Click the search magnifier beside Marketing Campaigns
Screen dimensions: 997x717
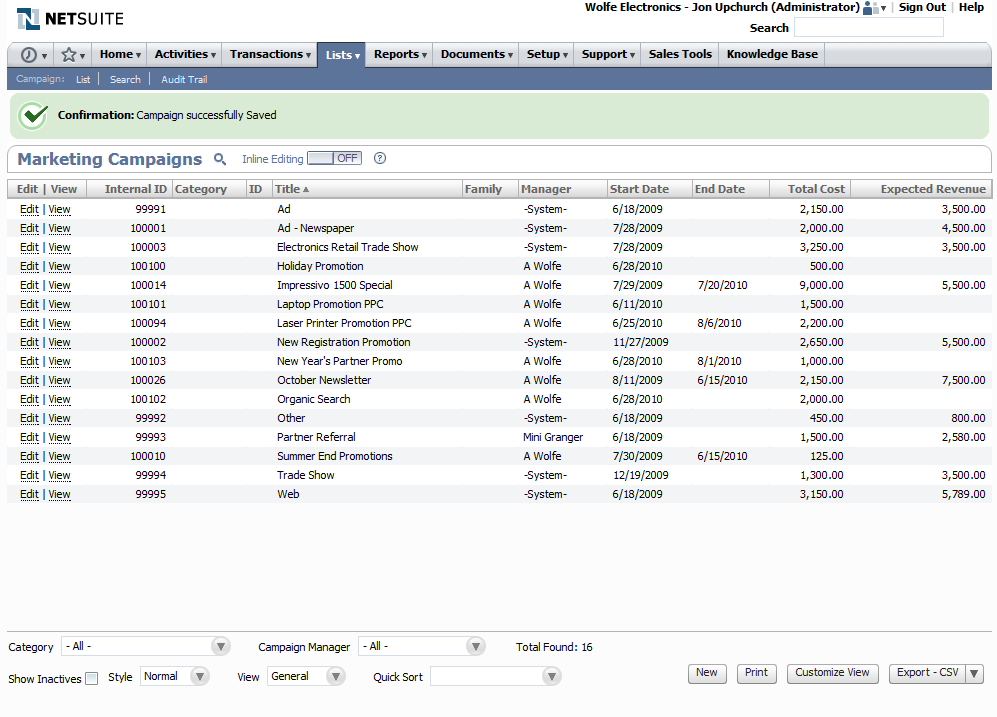pyautogui.click(x=219, y=159)
